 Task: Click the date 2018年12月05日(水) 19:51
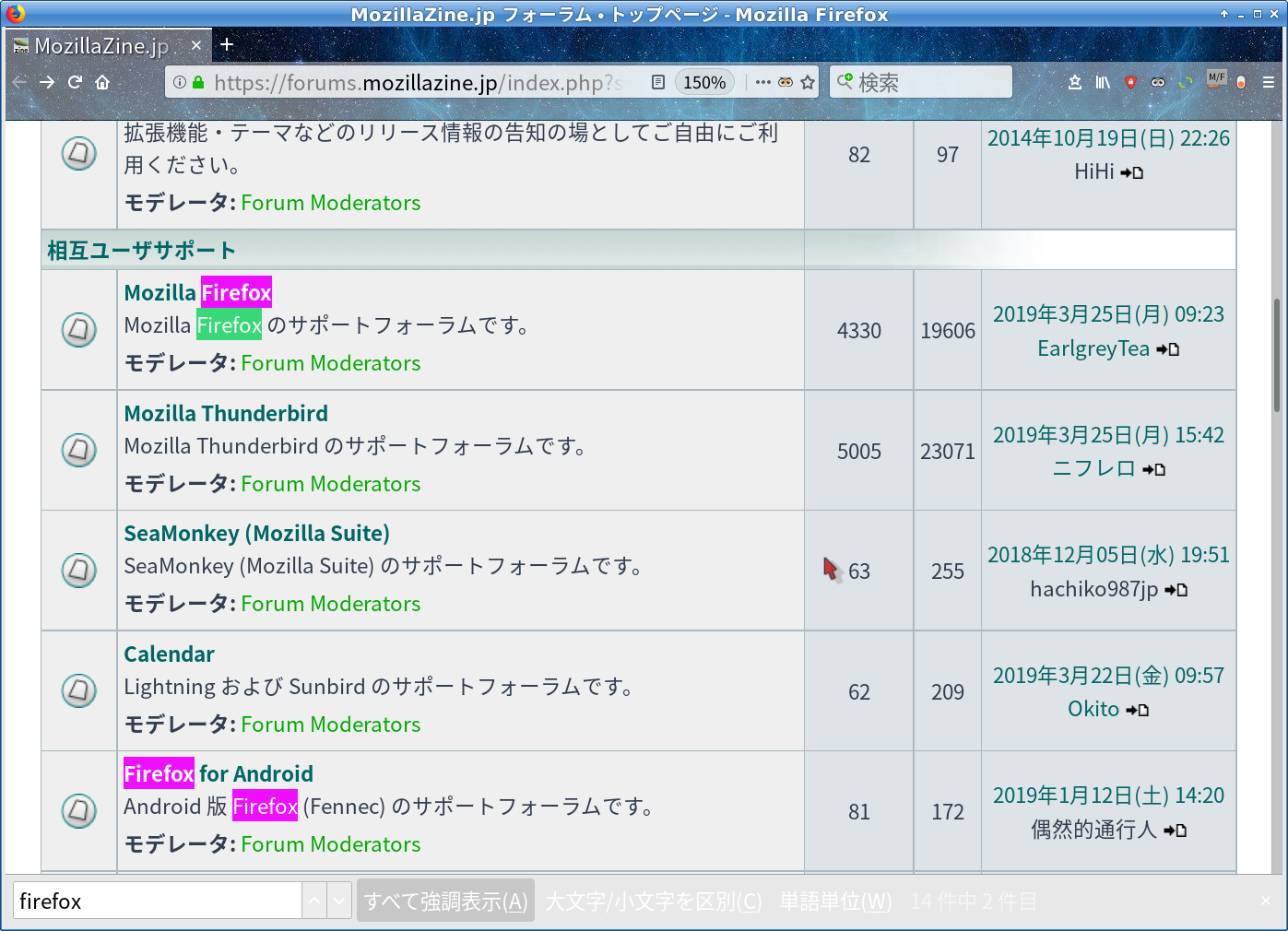pos(1108,555)
